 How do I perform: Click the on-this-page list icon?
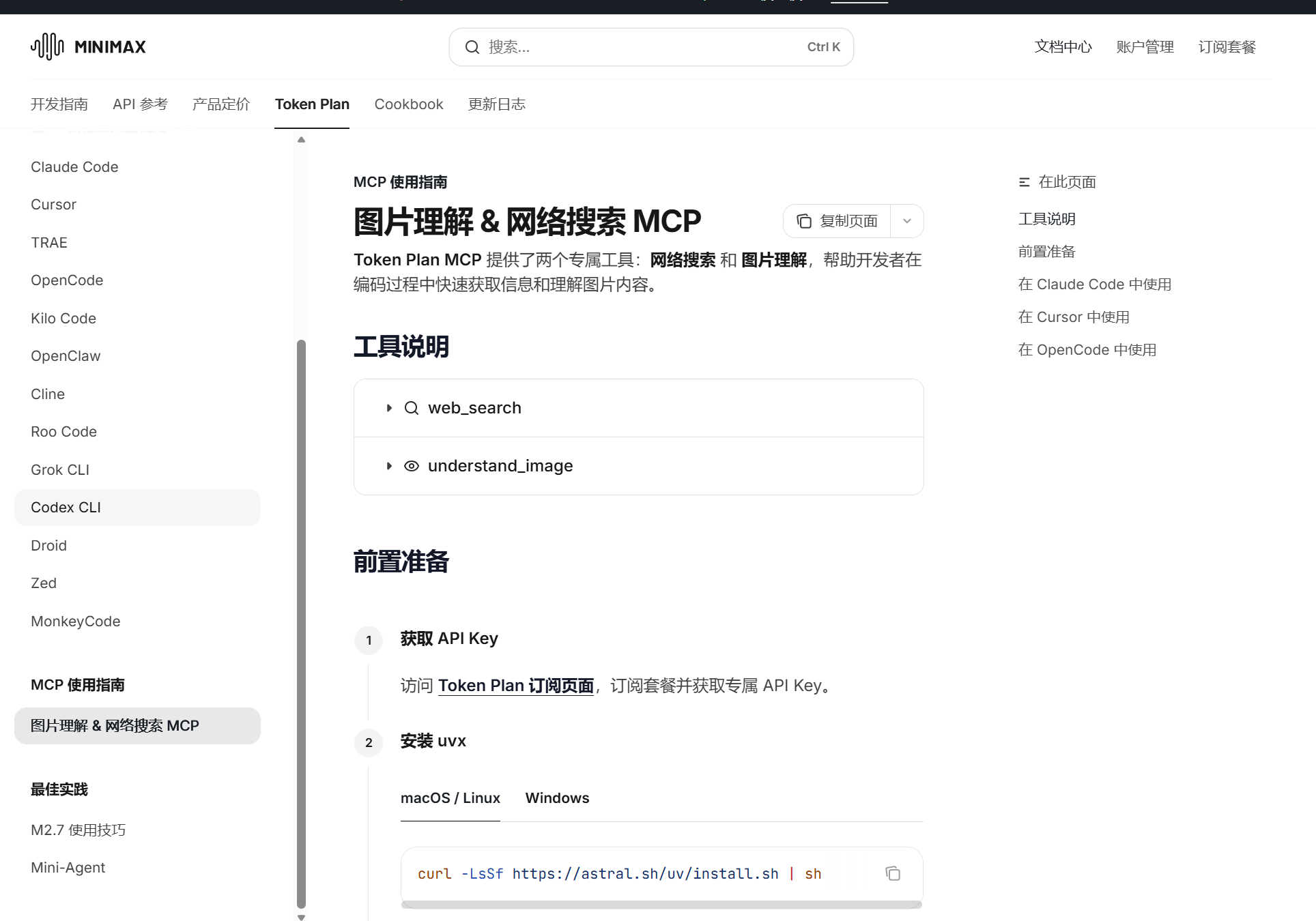pyautogui.click(x=1024, y=182)
